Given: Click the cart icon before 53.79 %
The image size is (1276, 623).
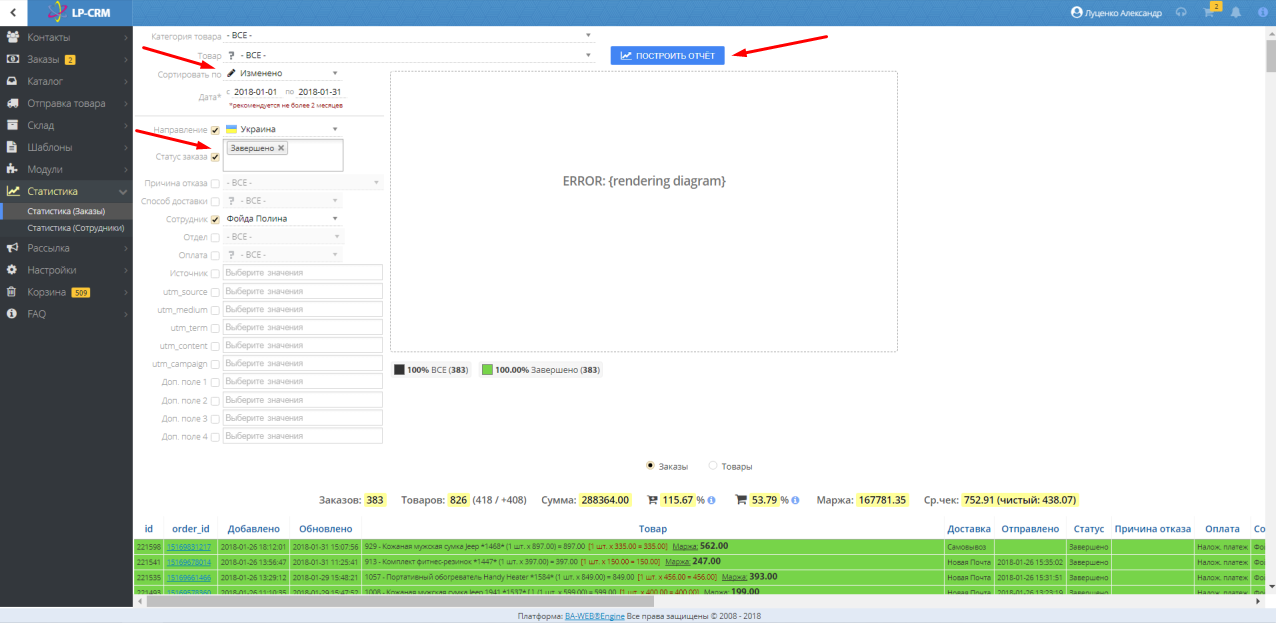Looking at the screenshot, I should click(x=741, y=499).
